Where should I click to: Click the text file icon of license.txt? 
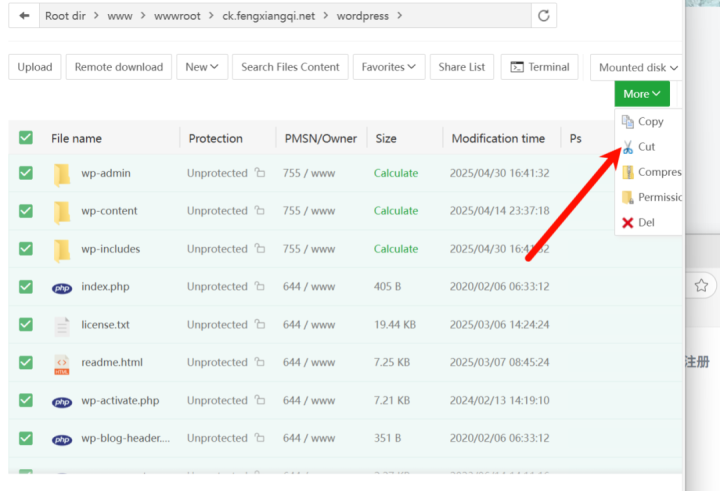tap(62, 326)
